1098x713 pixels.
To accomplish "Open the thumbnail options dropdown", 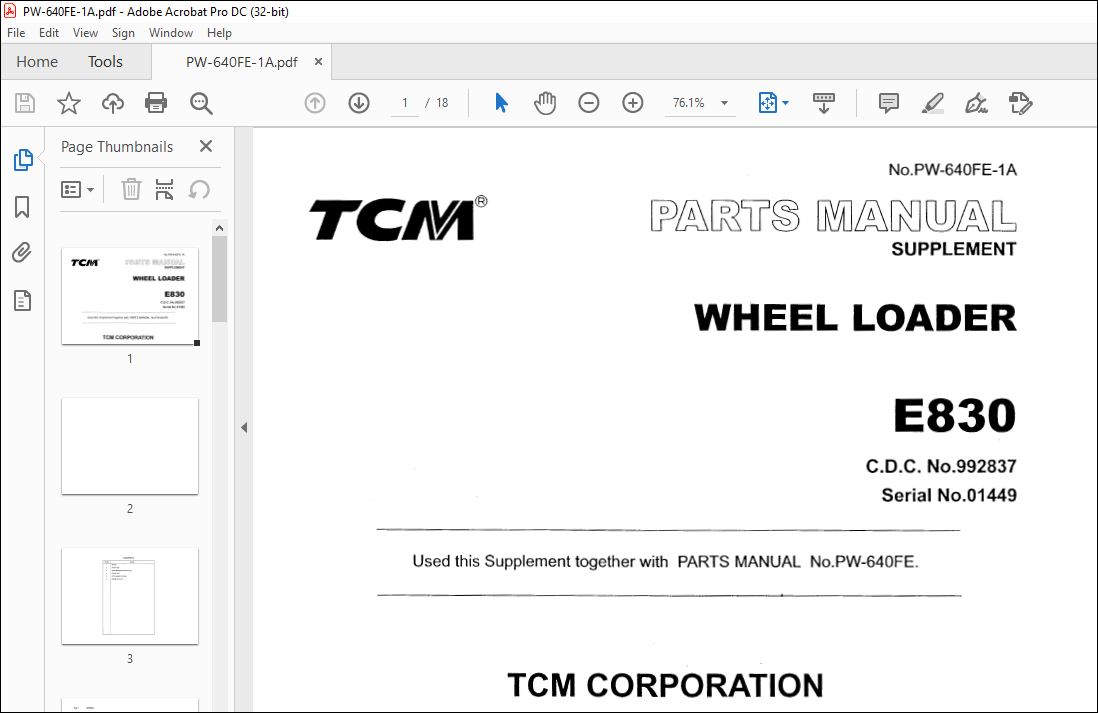I will [x=77, y=189].
